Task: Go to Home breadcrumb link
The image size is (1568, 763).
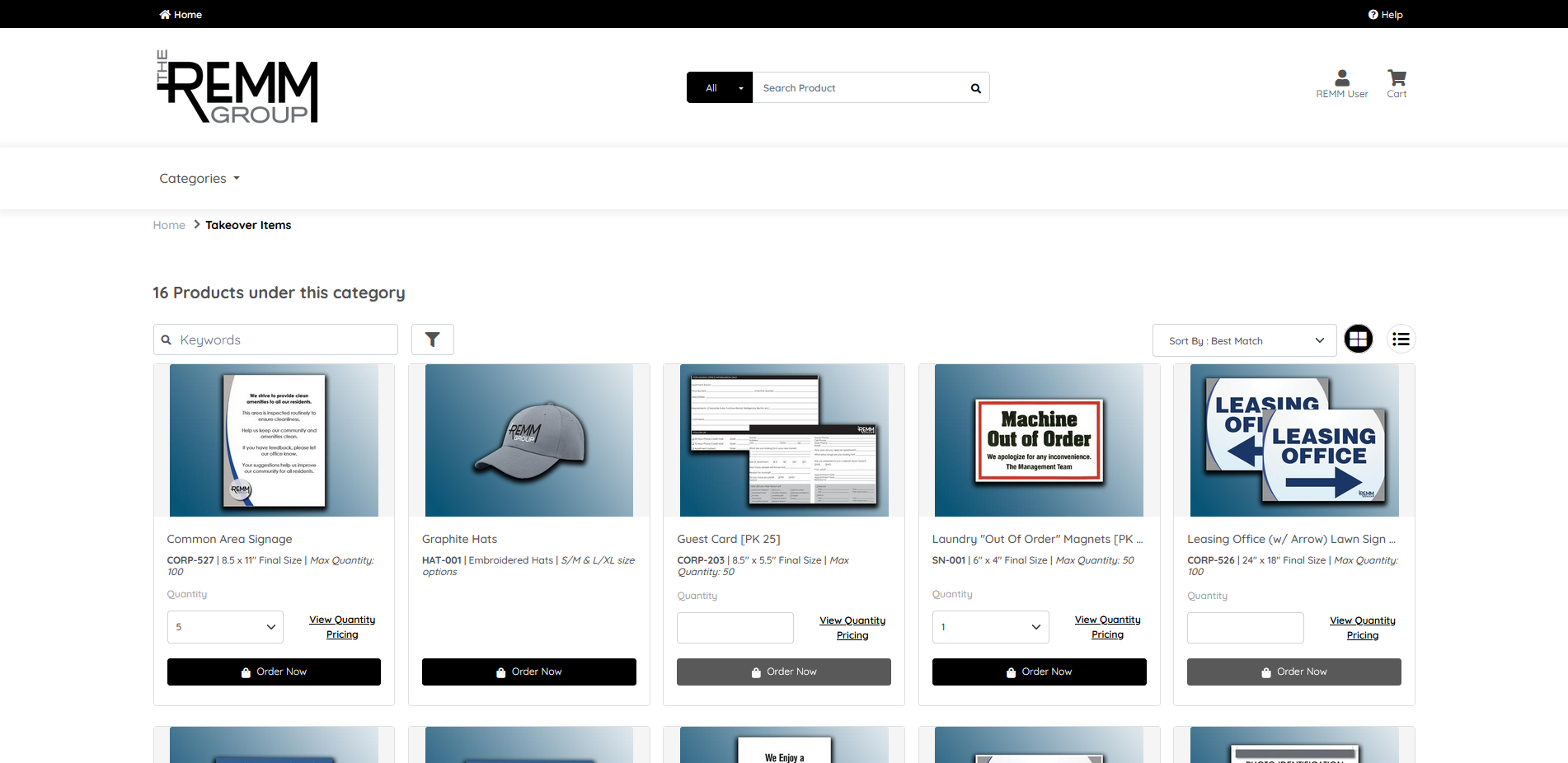Action: click(x=169, y=225)
